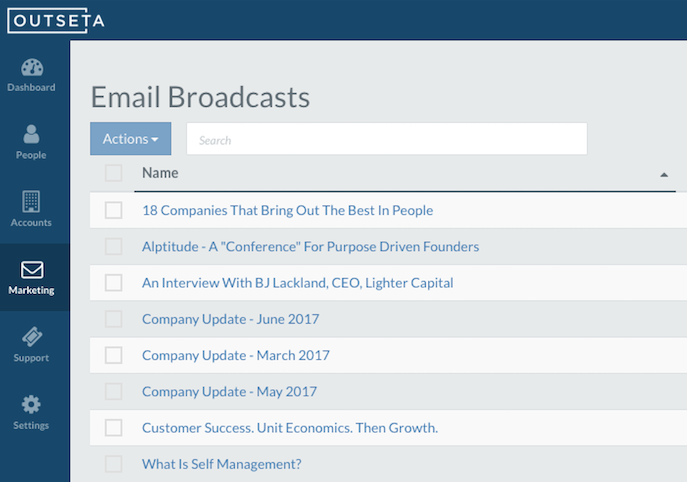The width and height of the screenshot is (687, 482).
Task: Select checkbox next to Customer Success broadcast
Action: (113, 428)
